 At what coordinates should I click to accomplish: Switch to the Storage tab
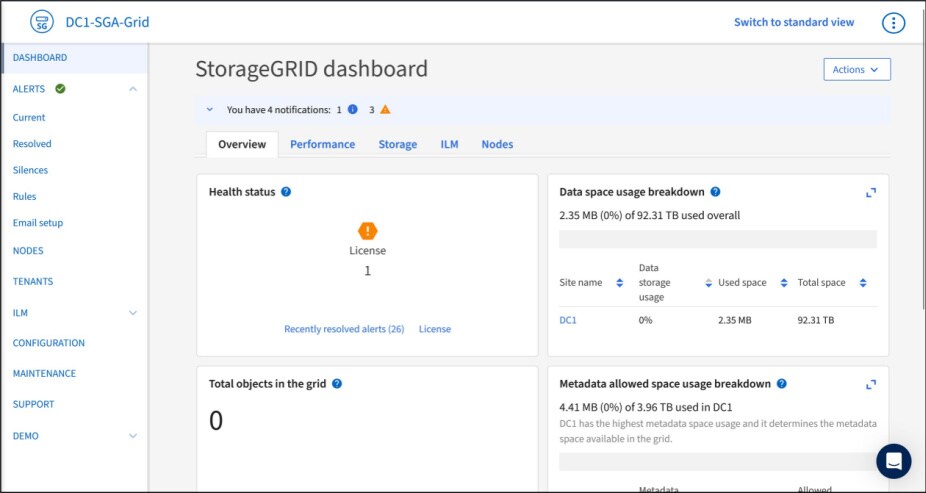(x=397, y=144)
